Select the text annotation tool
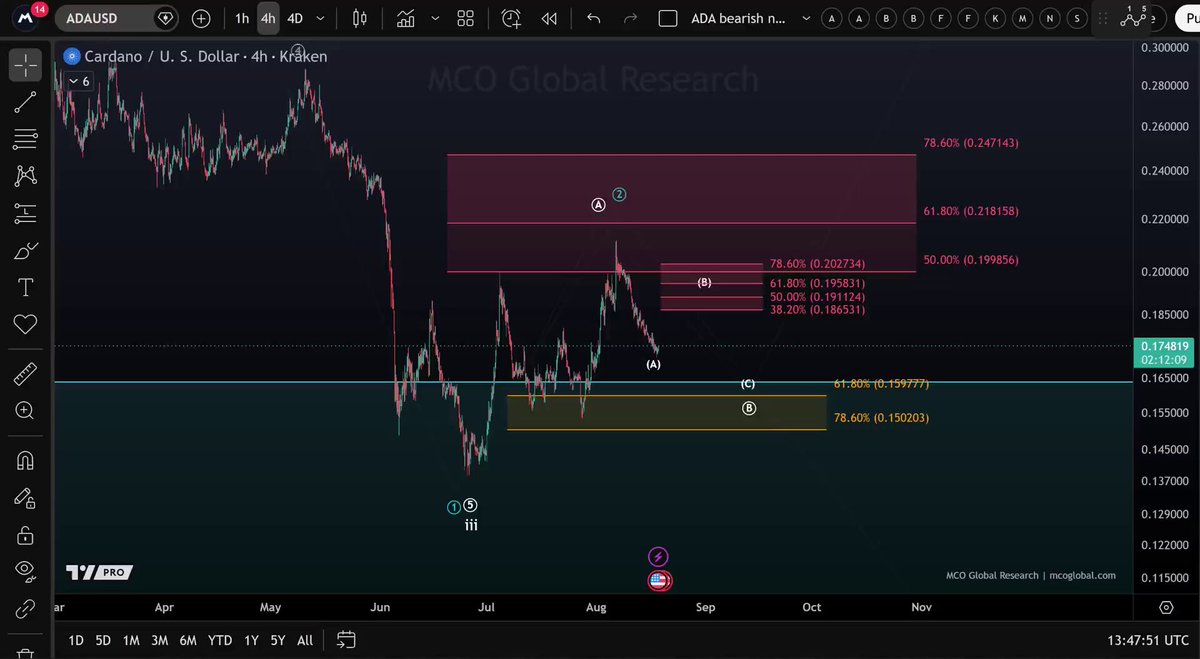This screenshot has width=1200, height=659. point(25,287)
